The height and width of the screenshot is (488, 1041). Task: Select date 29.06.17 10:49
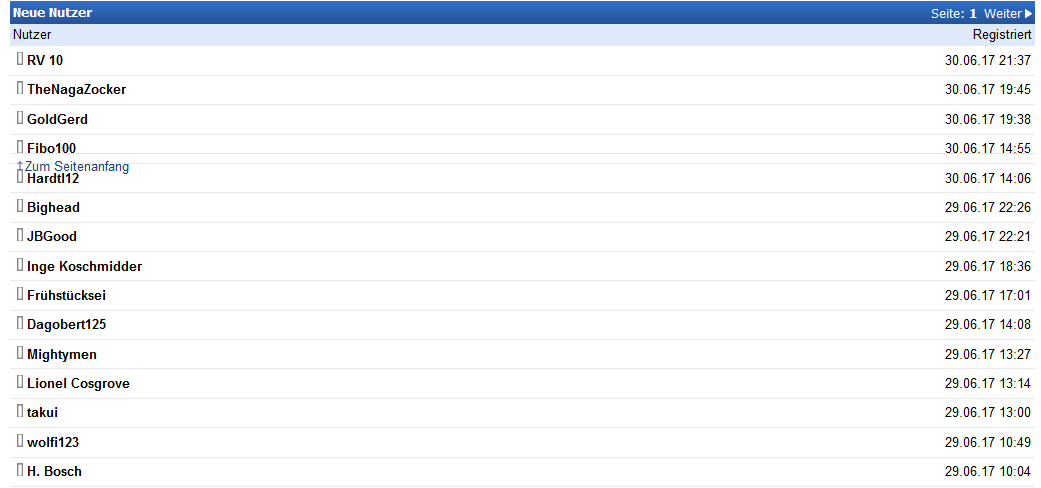[x=988, y=442]
